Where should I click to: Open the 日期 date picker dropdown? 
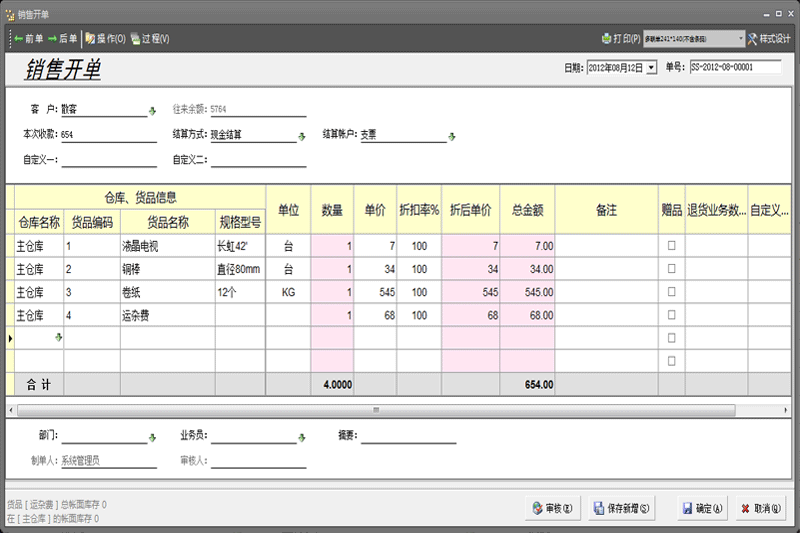click(652, 67)
